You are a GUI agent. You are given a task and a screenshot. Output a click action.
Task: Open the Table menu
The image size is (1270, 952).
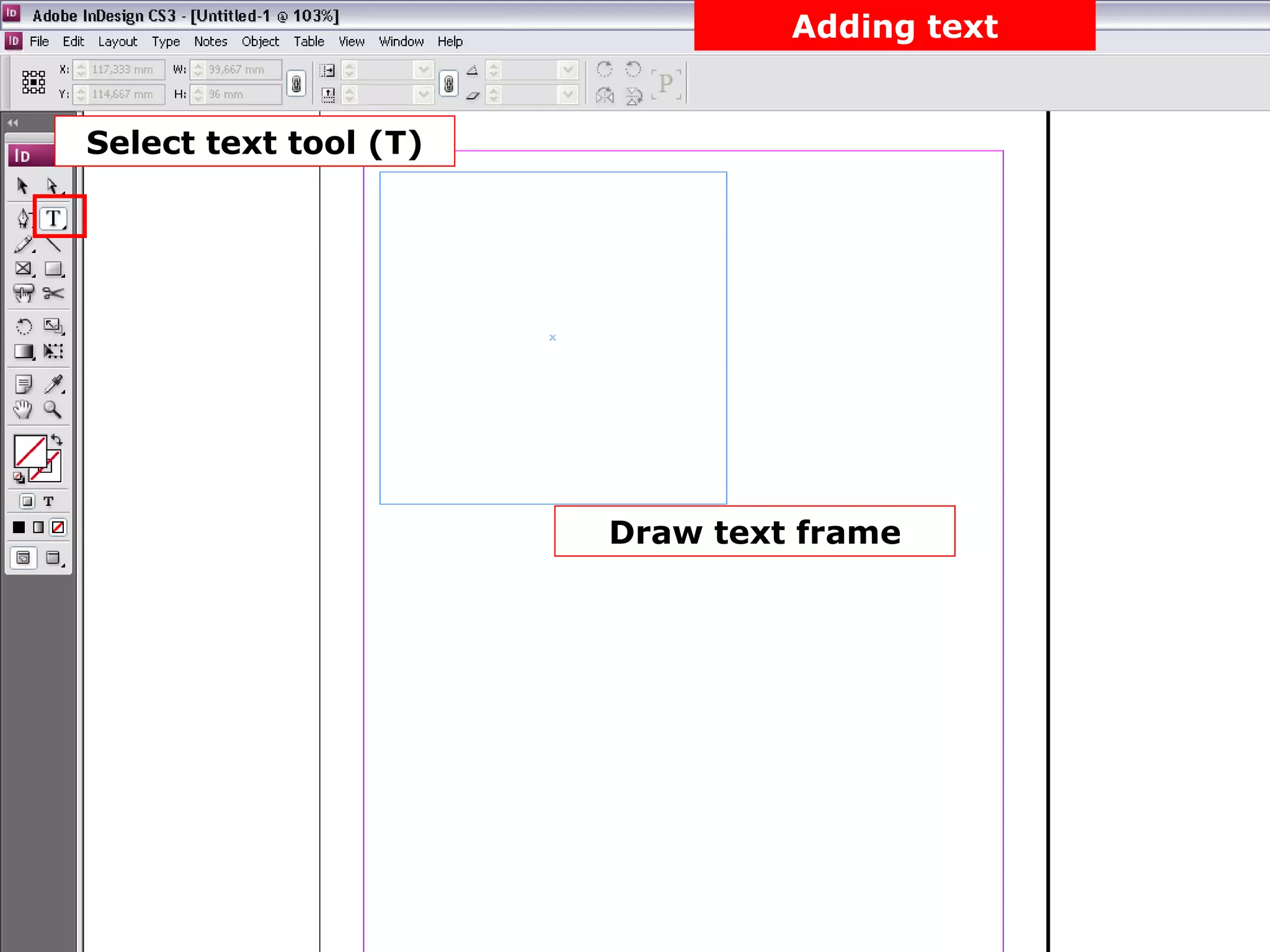click(309, 42)
